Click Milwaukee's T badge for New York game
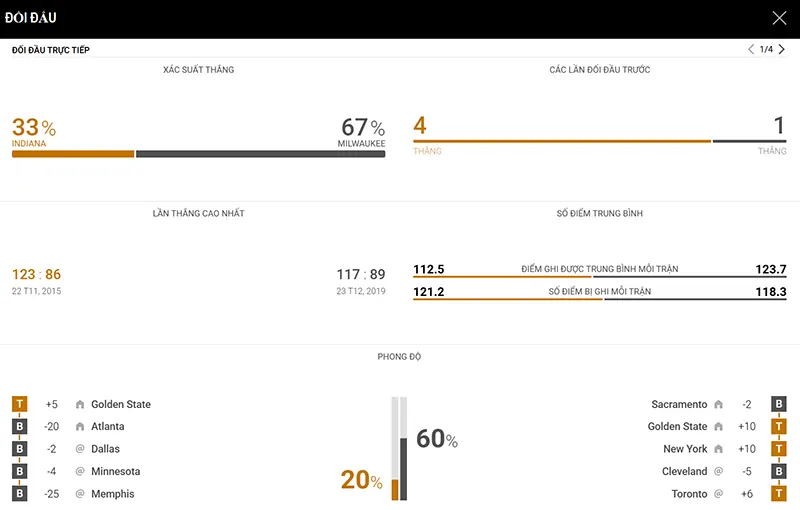The width and height of the screenshot is (800, 510). coord(779,449)
